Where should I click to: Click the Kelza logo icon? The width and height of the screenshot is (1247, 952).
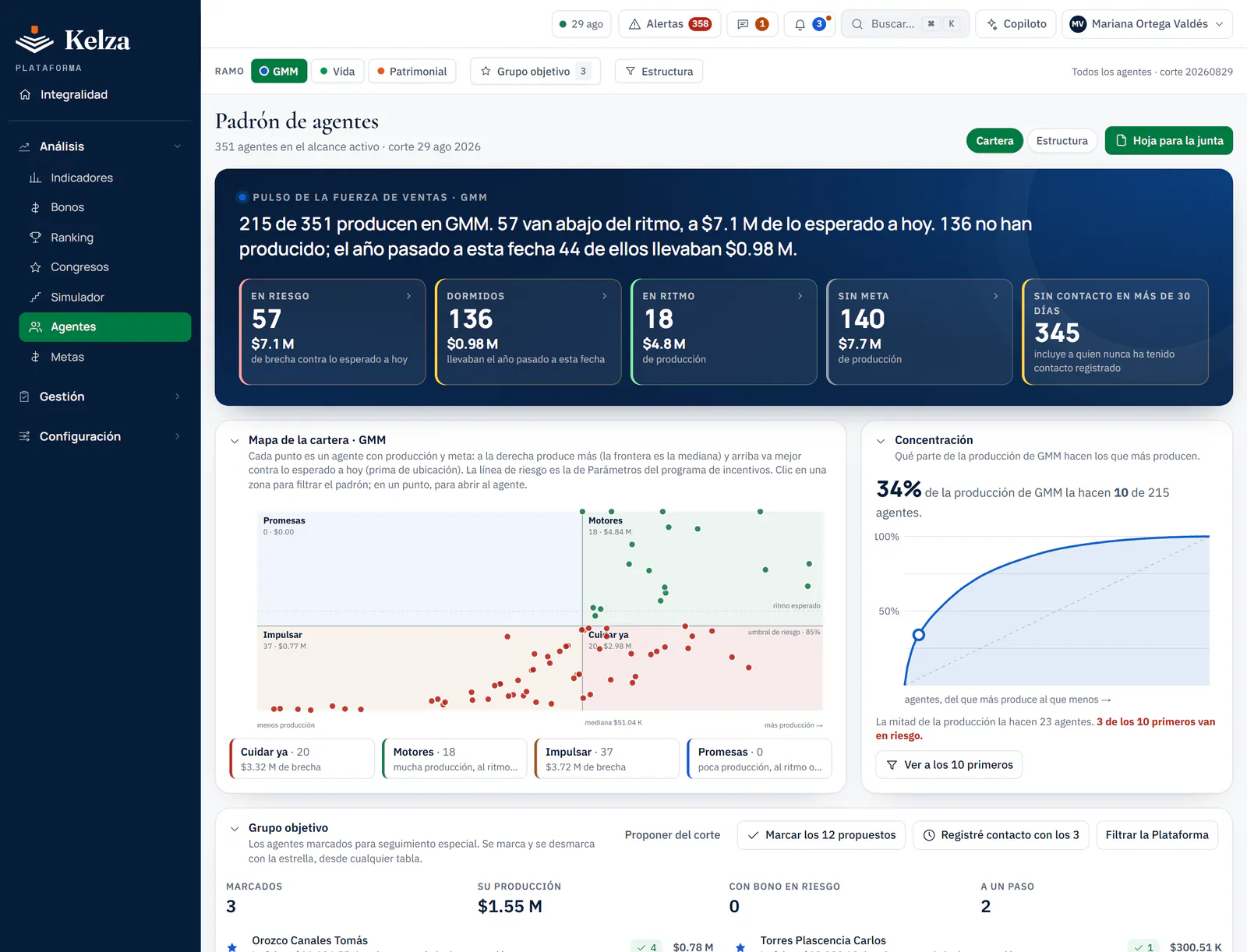[x=34, y=39]
